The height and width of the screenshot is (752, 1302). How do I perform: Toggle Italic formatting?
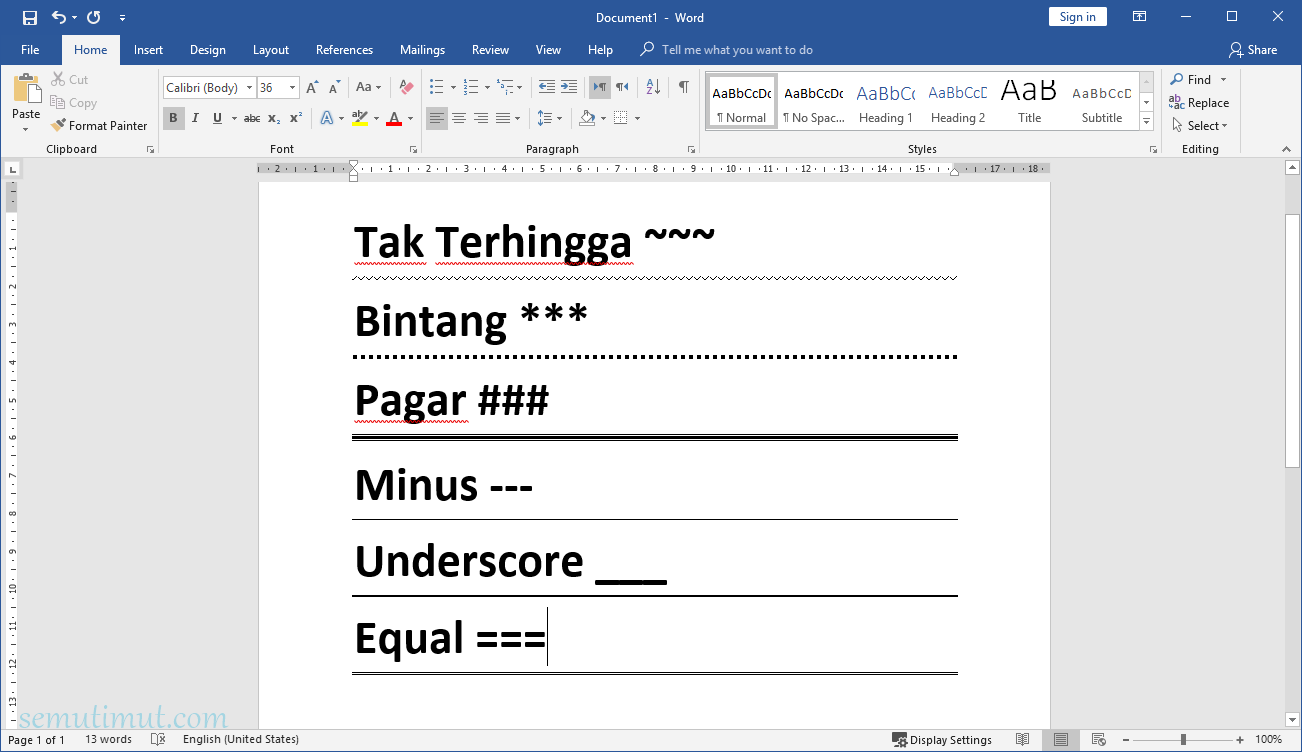(x=196, y=118)
